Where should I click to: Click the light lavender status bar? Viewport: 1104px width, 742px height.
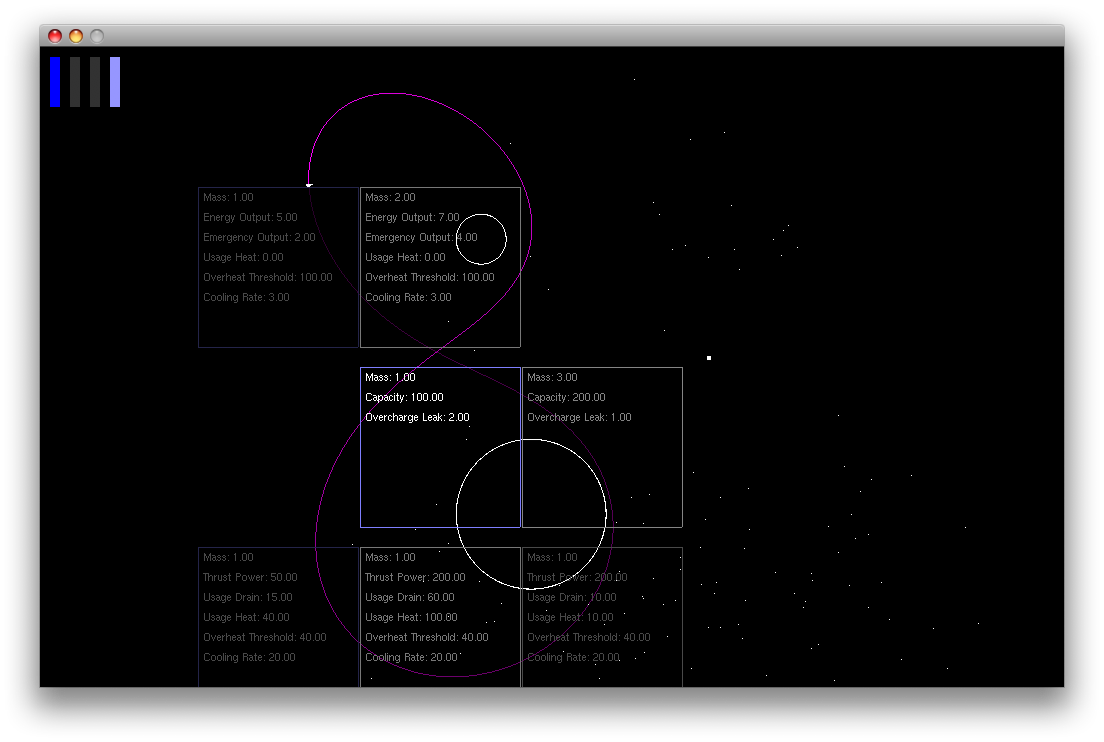[115, 82]
